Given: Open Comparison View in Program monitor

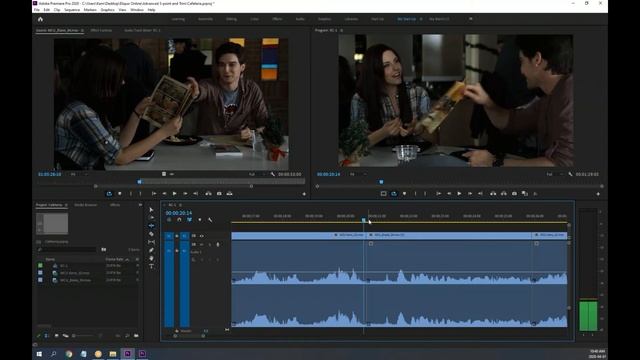Looking at the screenshot, I should (525, 193).
